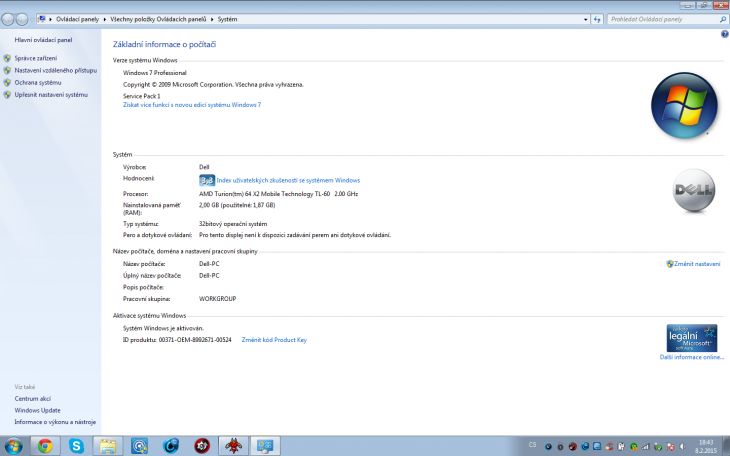Click the Windows 7 Professional text
This screenshot has width=730, height=456.
click(x=155, y=73)
